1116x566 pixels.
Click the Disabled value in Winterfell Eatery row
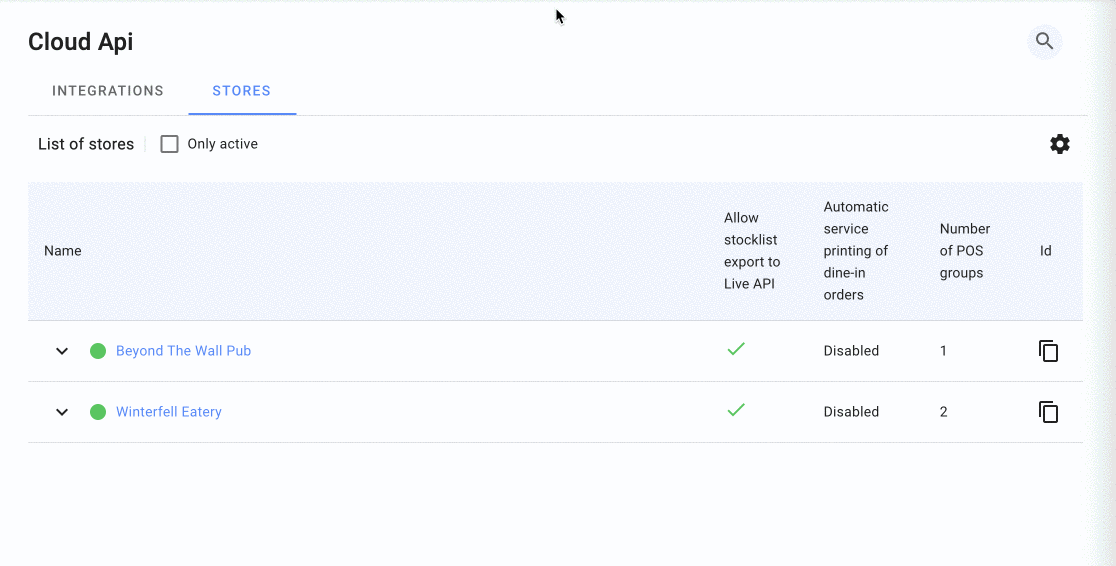(851, 412)
